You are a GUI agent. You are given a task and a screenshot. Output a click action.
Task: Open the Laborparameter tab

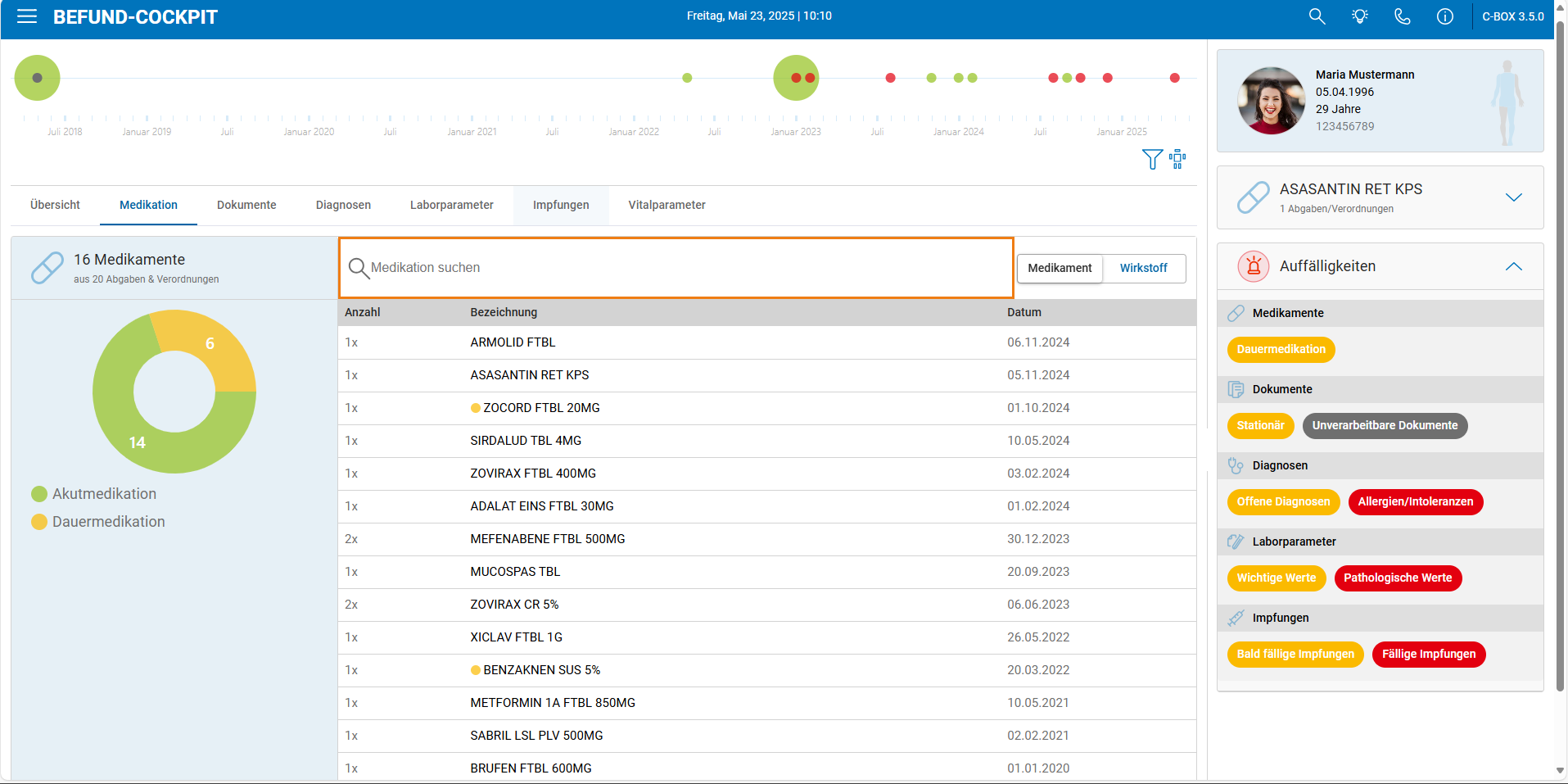coord(452,205)
